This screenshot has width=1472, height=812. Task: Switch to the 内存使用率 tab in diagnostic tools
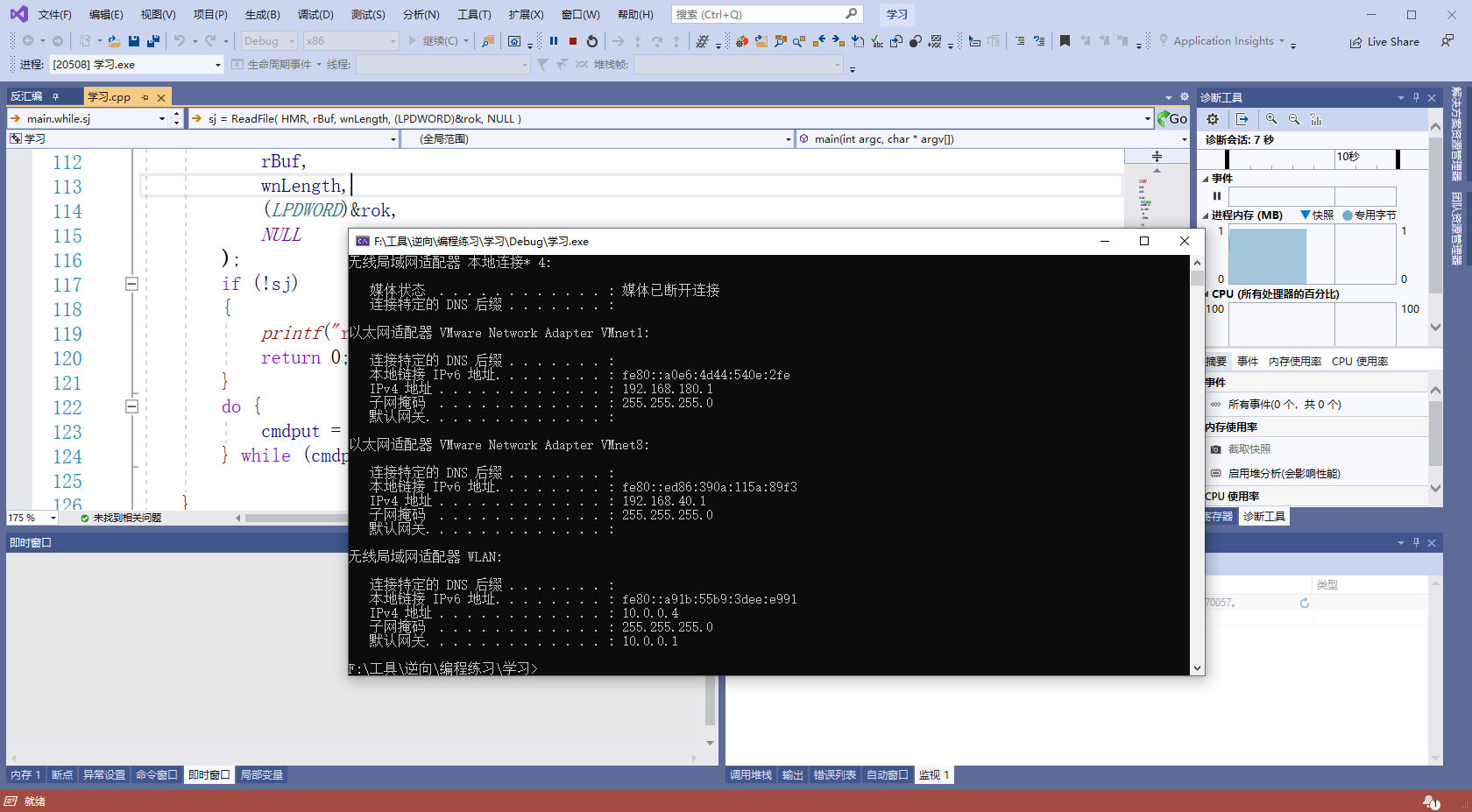pos(1295,362)
